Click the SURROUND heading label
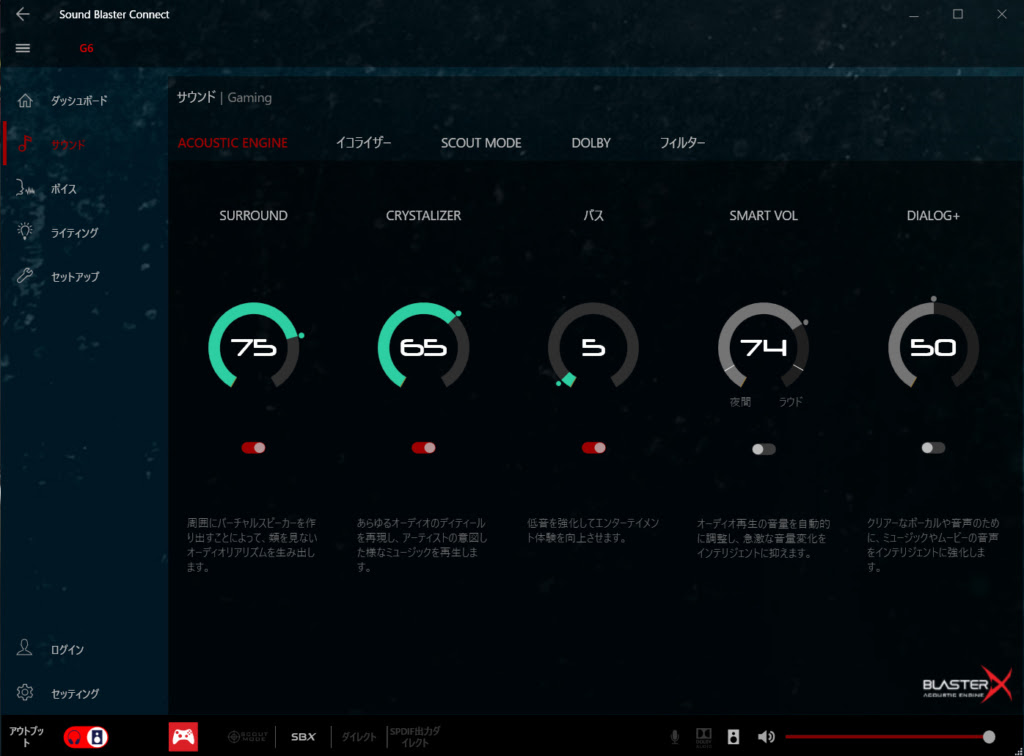This screenshot has height=756, width=1024. point(253,215)
